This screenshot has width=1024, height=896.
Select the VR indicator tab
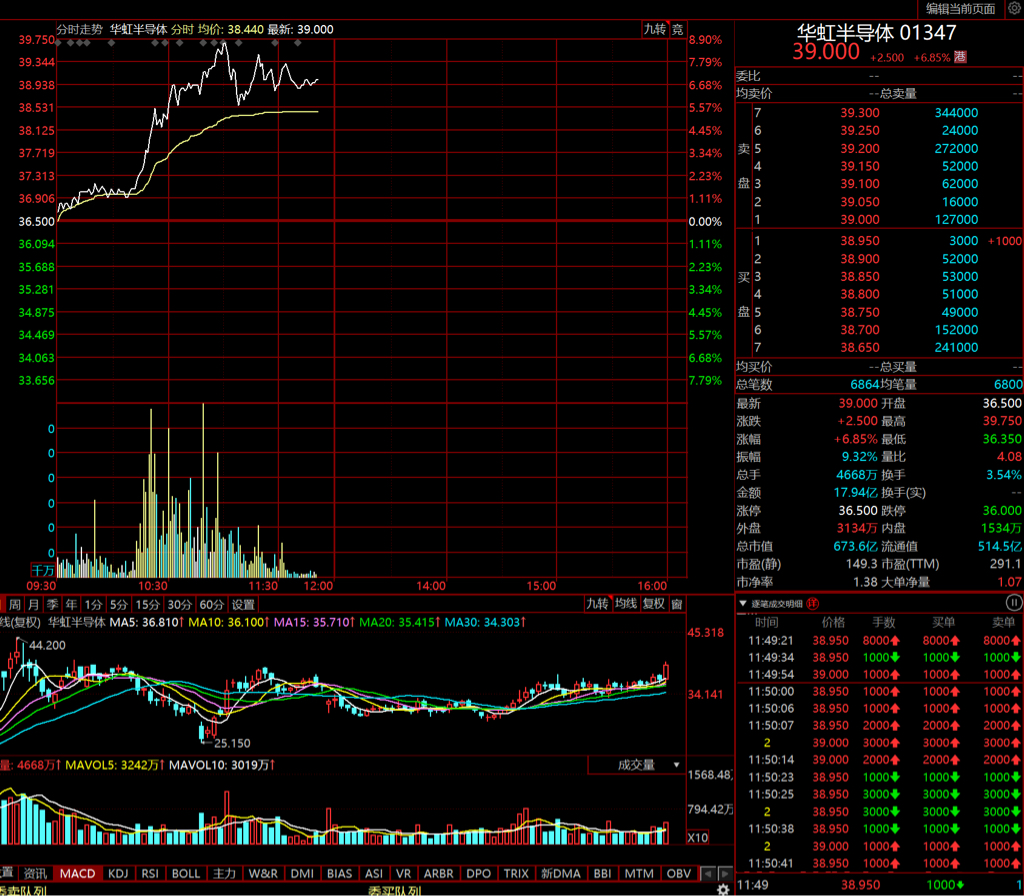pos(404,873)
